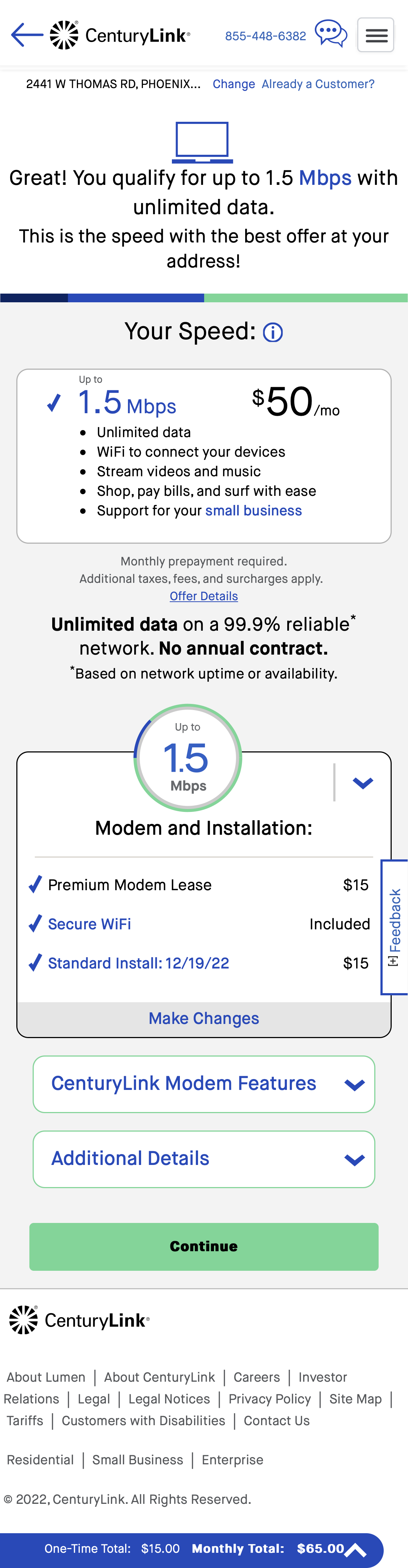
Task: Open the Offer Details link
Action: point(203,596)
